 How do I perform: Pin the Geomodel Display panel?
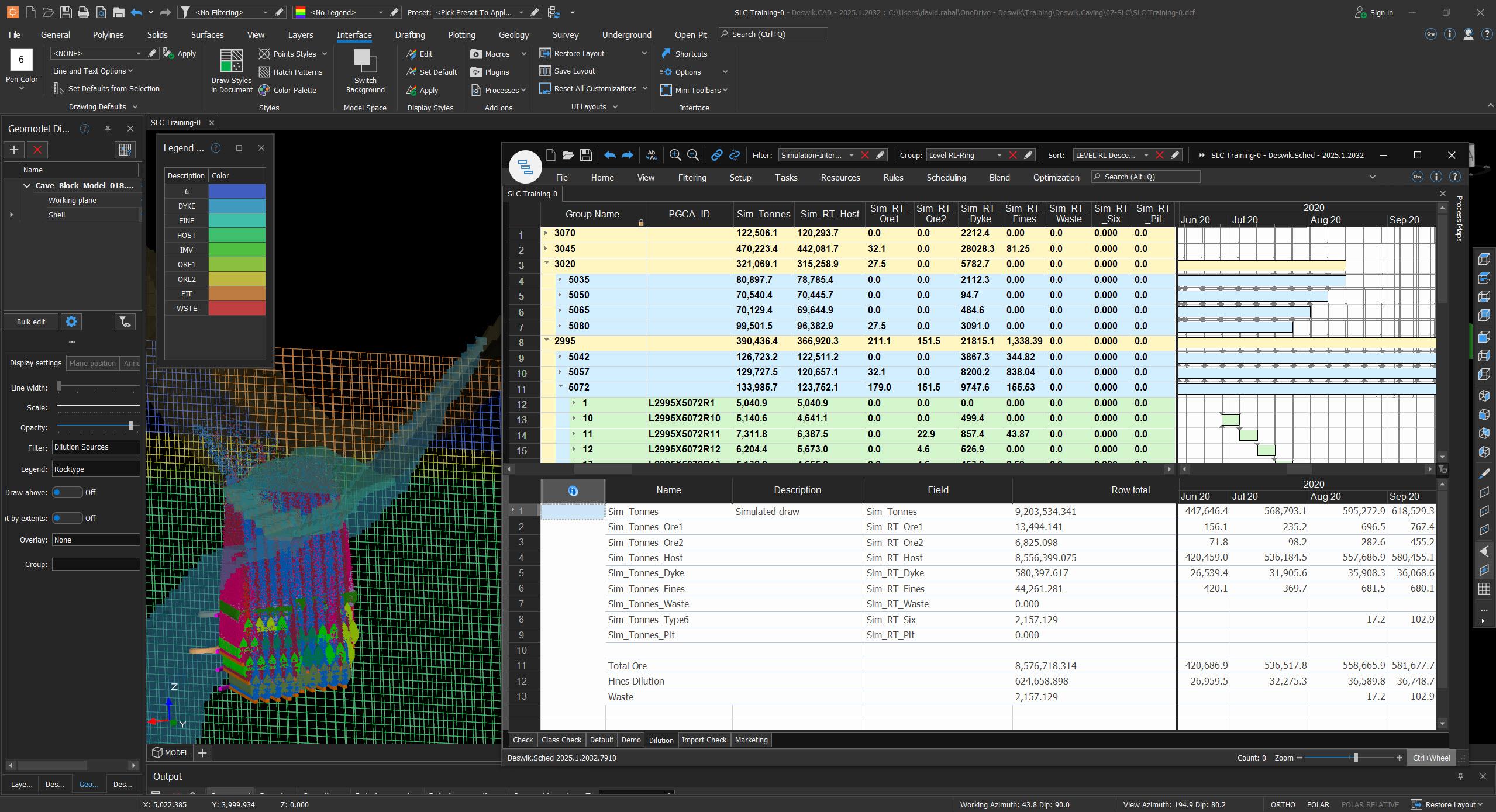(x=108, y=129)
